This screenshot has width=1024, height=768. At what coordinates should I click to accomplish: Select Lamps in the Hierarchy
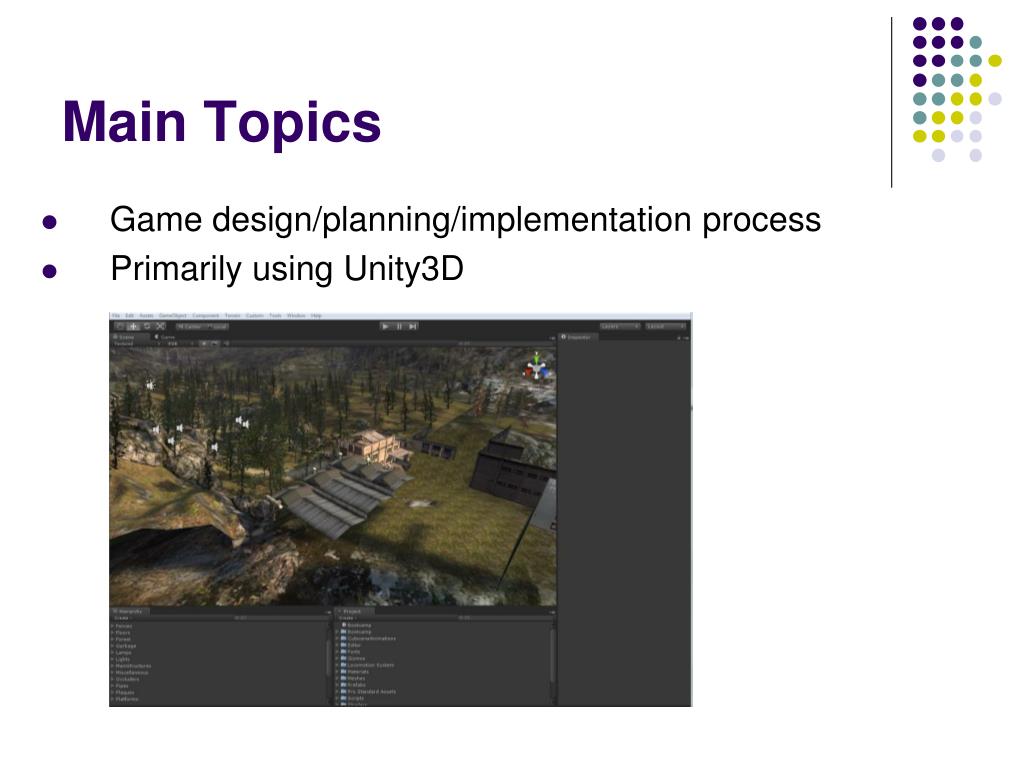pyautogui.click(x=123, y=652)
